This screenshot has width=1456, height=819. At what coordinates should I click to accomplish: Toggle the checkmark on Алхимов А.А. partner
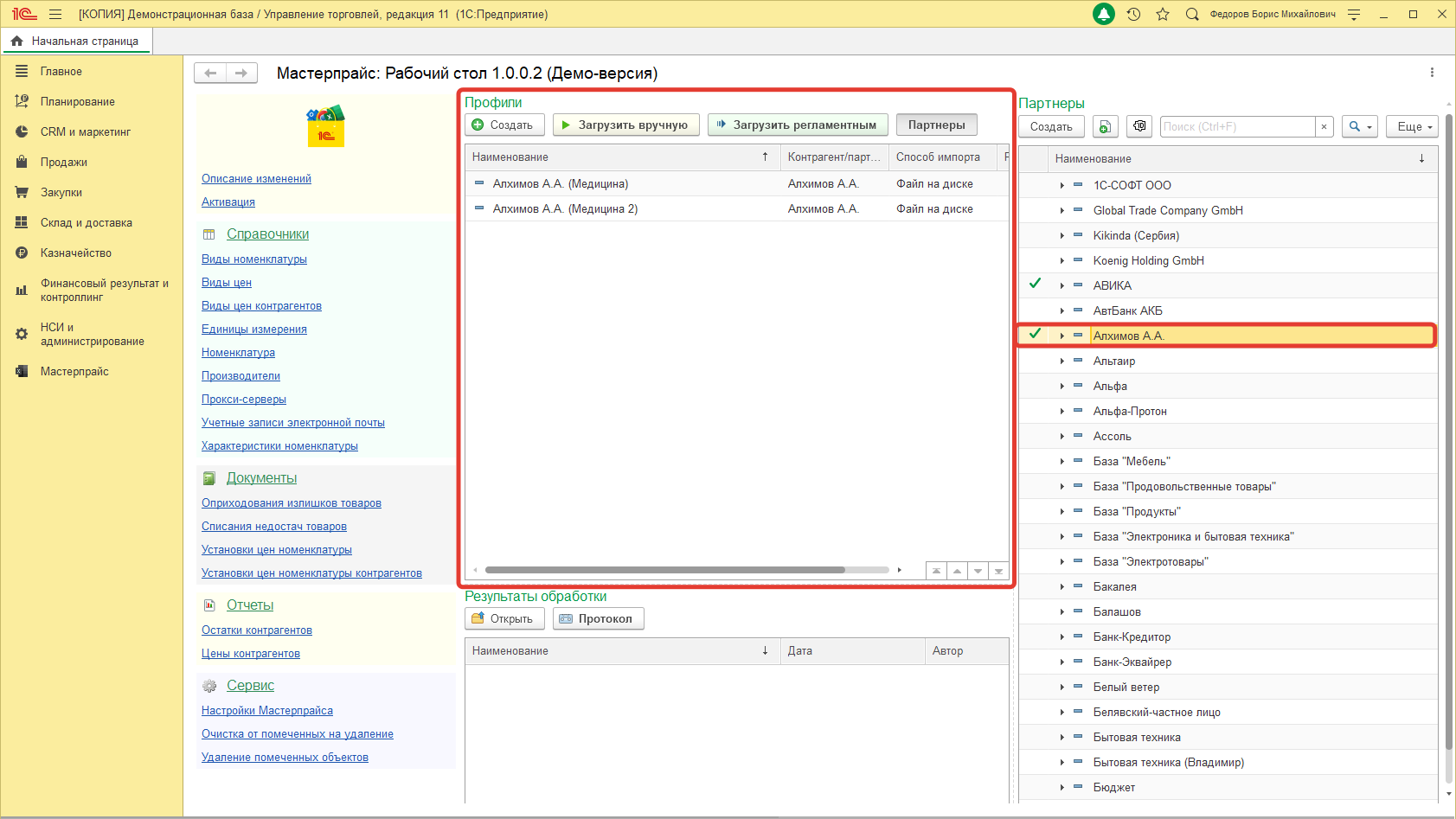(x=1035, y=334)
